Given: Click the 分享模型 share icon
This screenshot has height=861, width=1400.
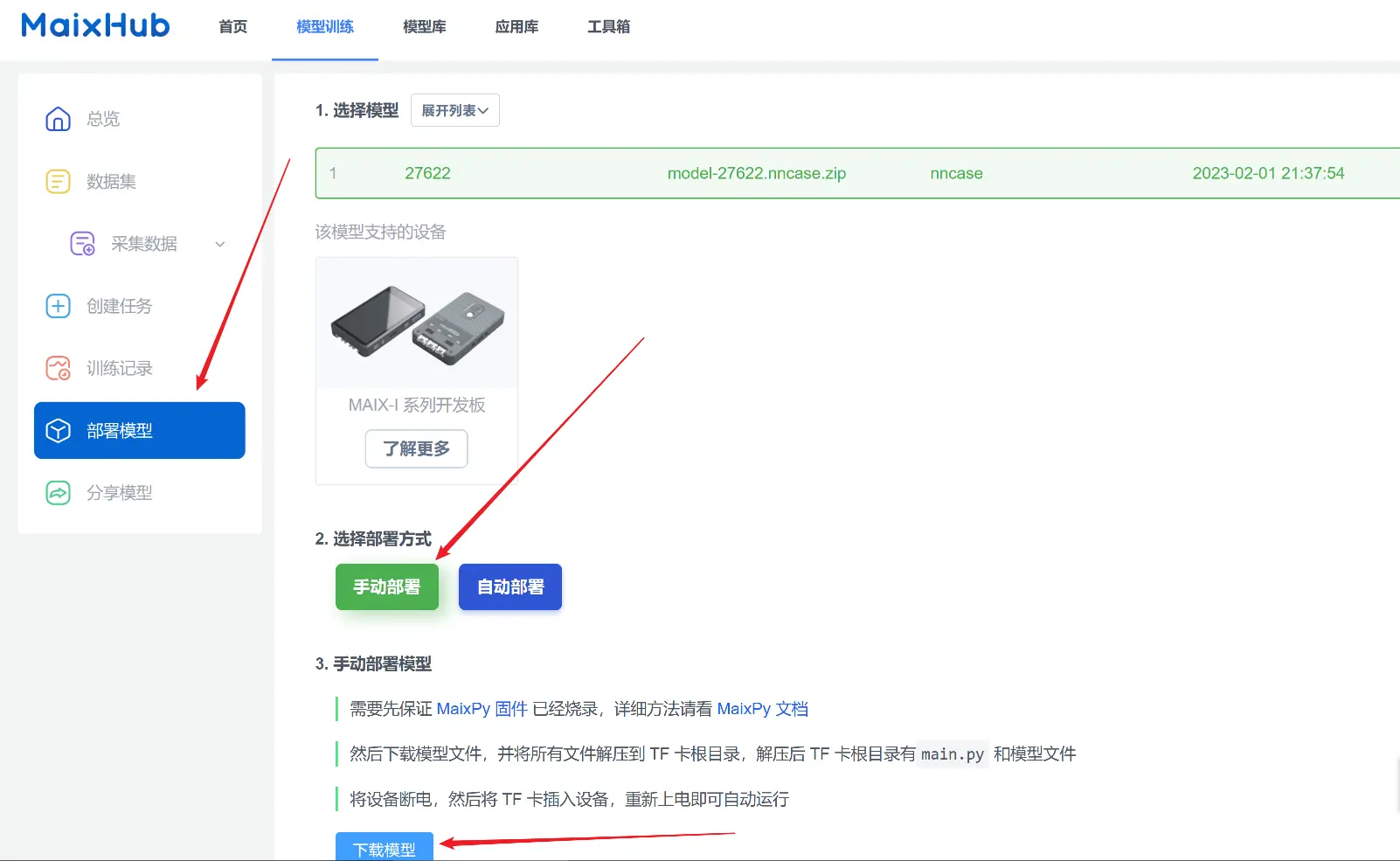Looking at the screenshot, I should pyautogui.click(x=58, y=493).
